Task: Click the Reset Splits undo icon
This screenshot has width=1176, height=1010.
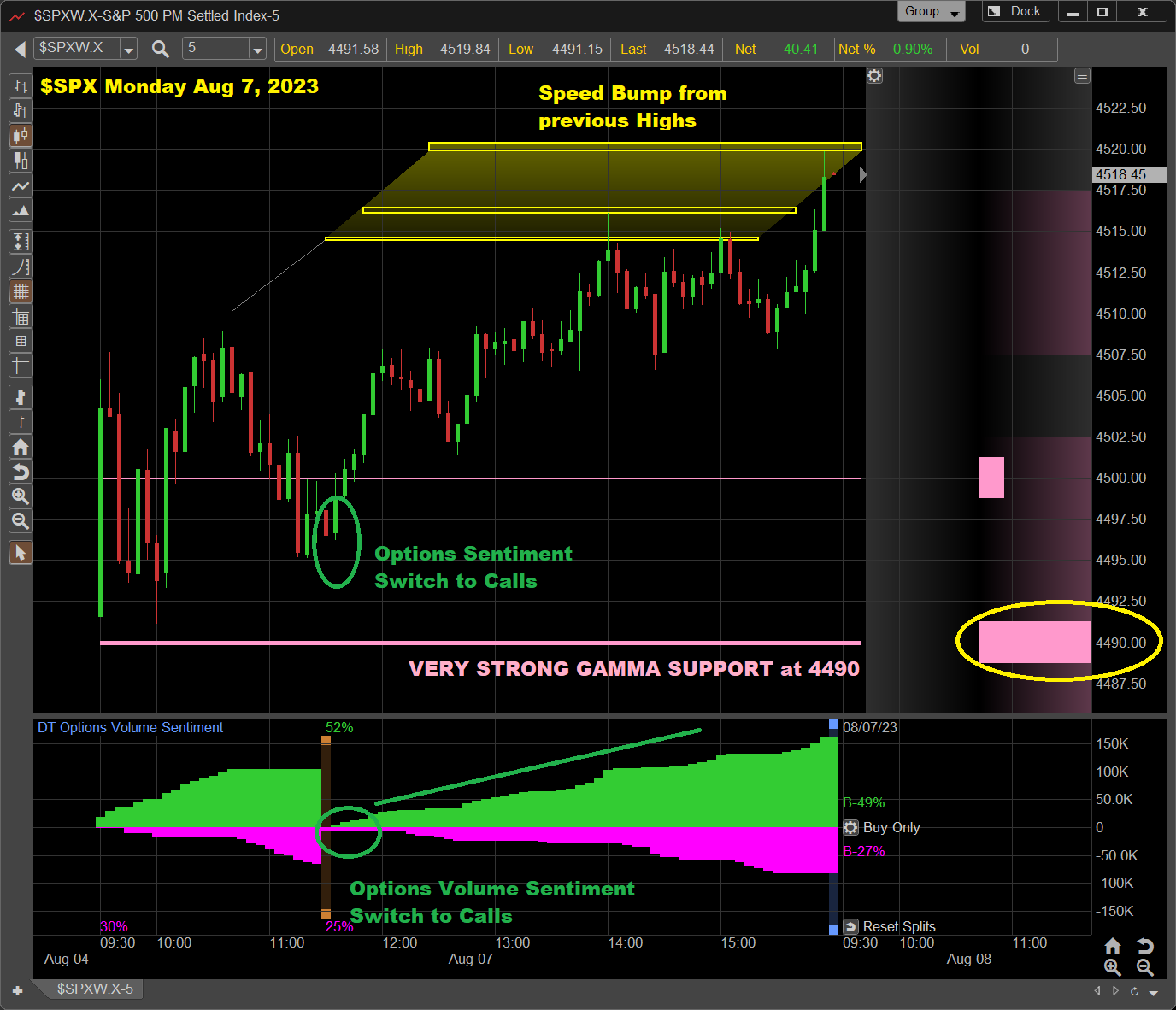Action: (851, 926)
